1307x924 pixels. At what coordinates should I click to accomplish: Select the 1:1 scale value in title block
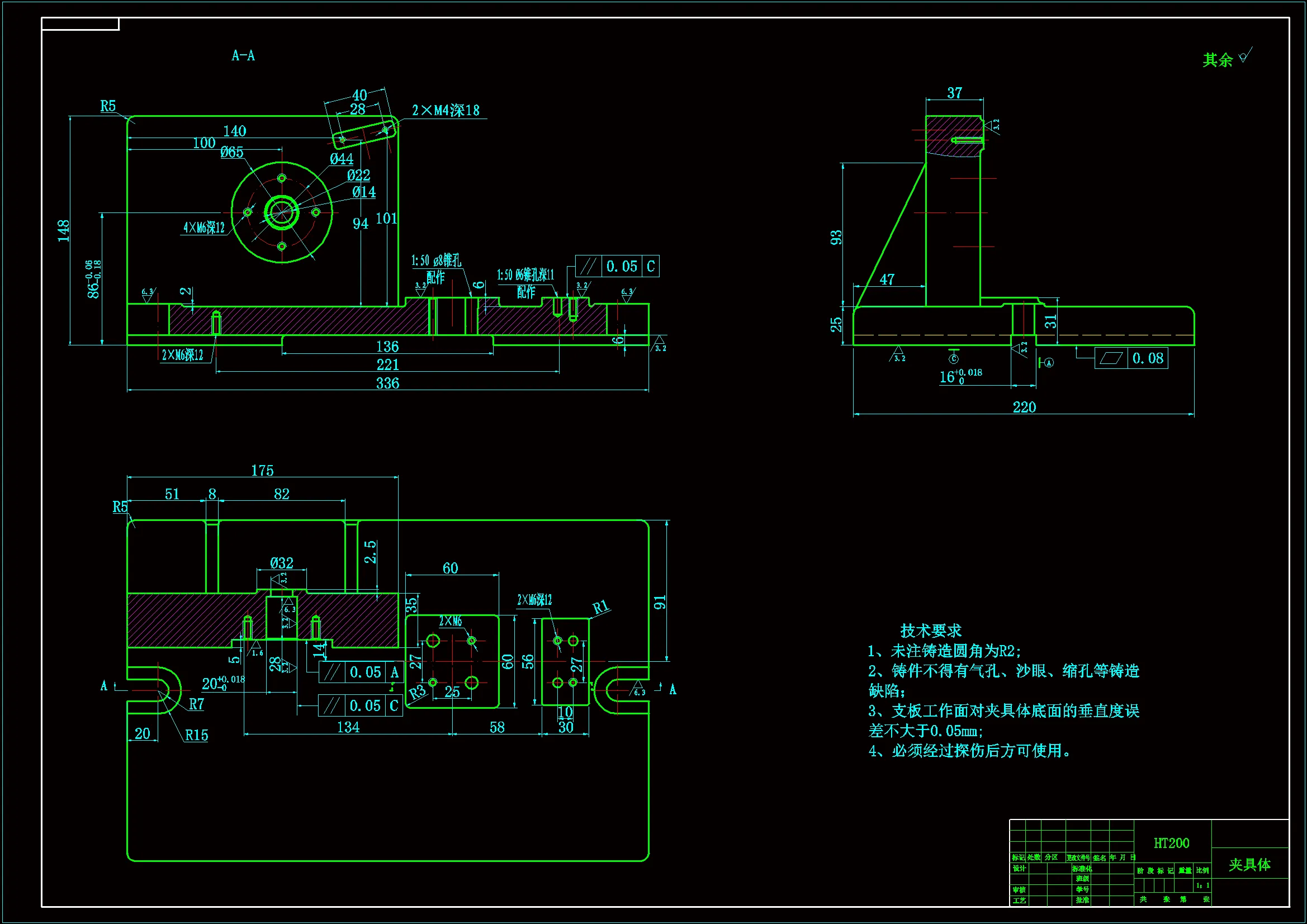coord(1202,885)
